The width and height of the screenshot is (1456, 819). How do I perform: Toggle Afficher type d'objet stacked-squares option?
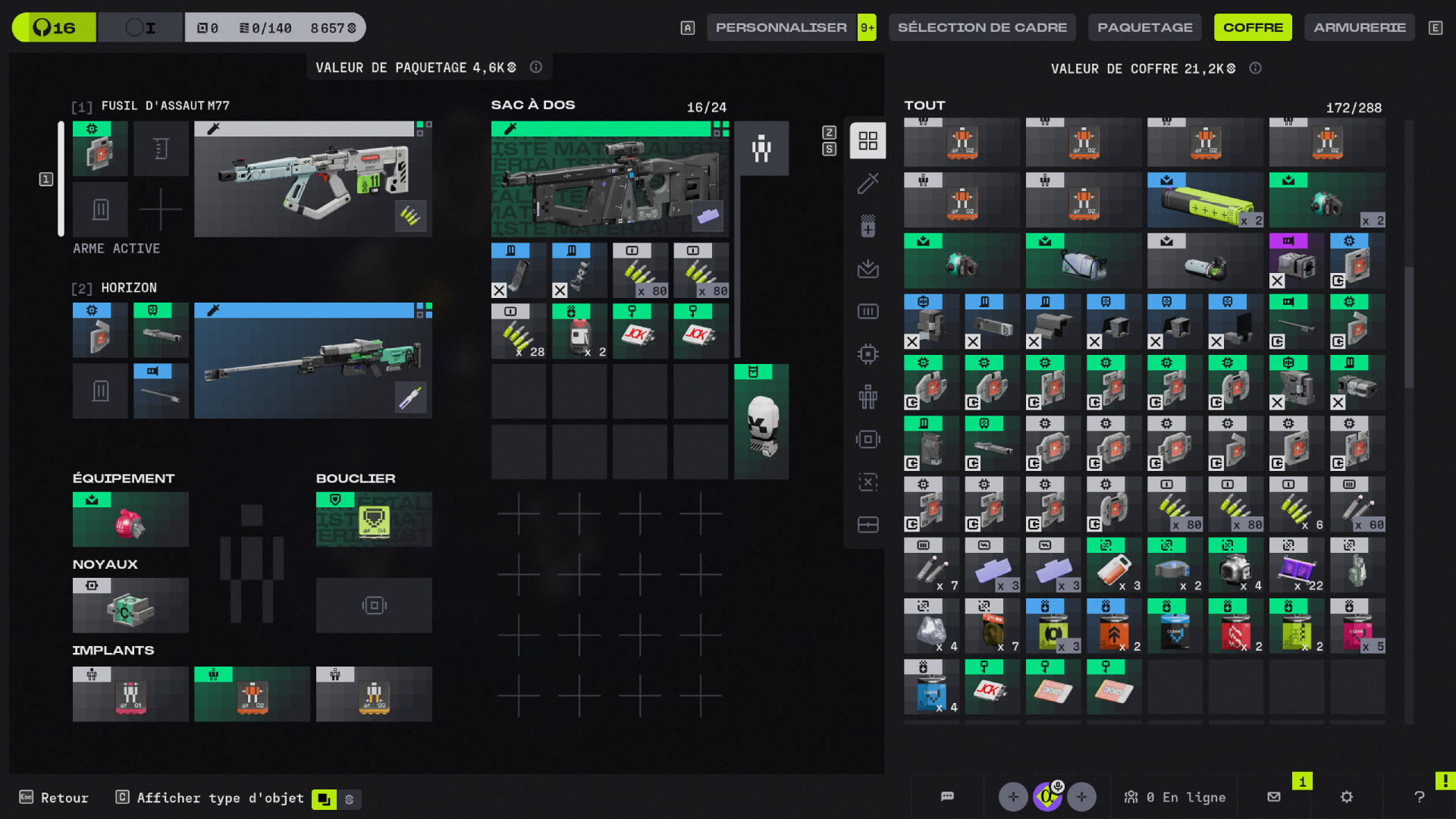click(x=324, y=799)
